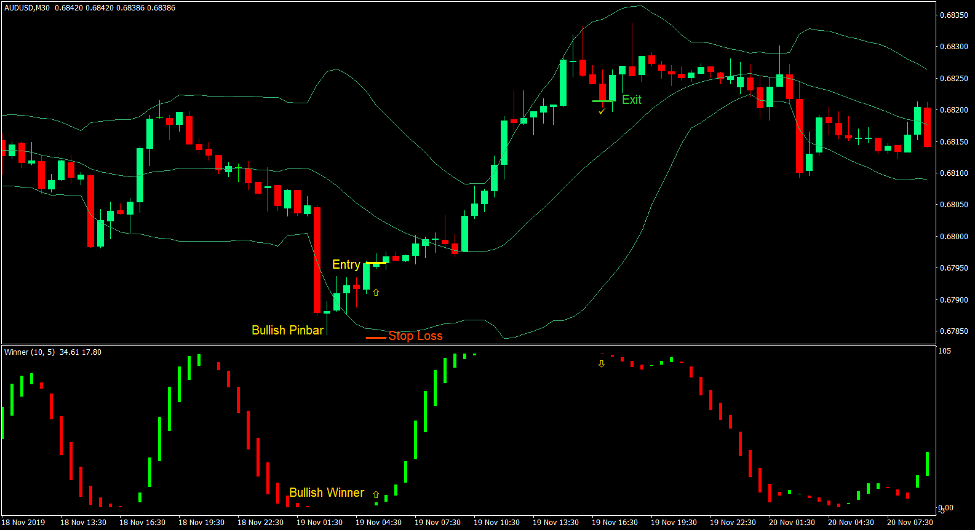Click the check mark below the Exit line
Viewport: 977px width, 531px height.
(x=602, y=112)
